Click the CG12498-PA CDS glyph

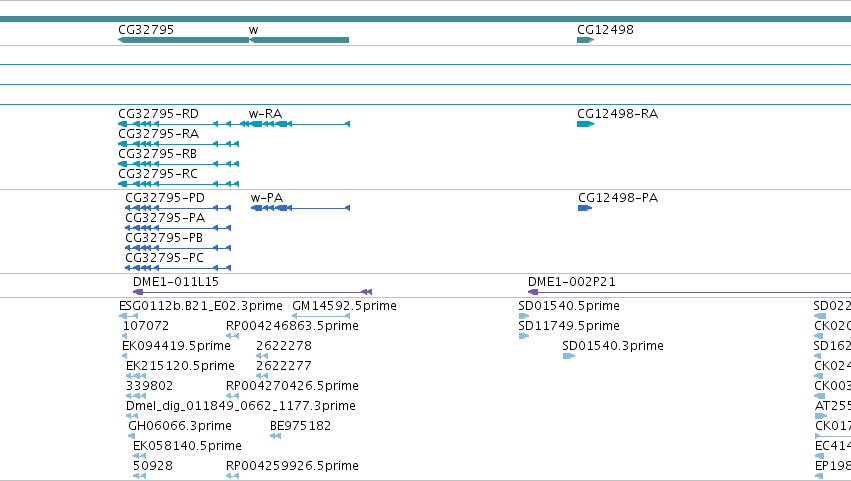coord(585,208)
